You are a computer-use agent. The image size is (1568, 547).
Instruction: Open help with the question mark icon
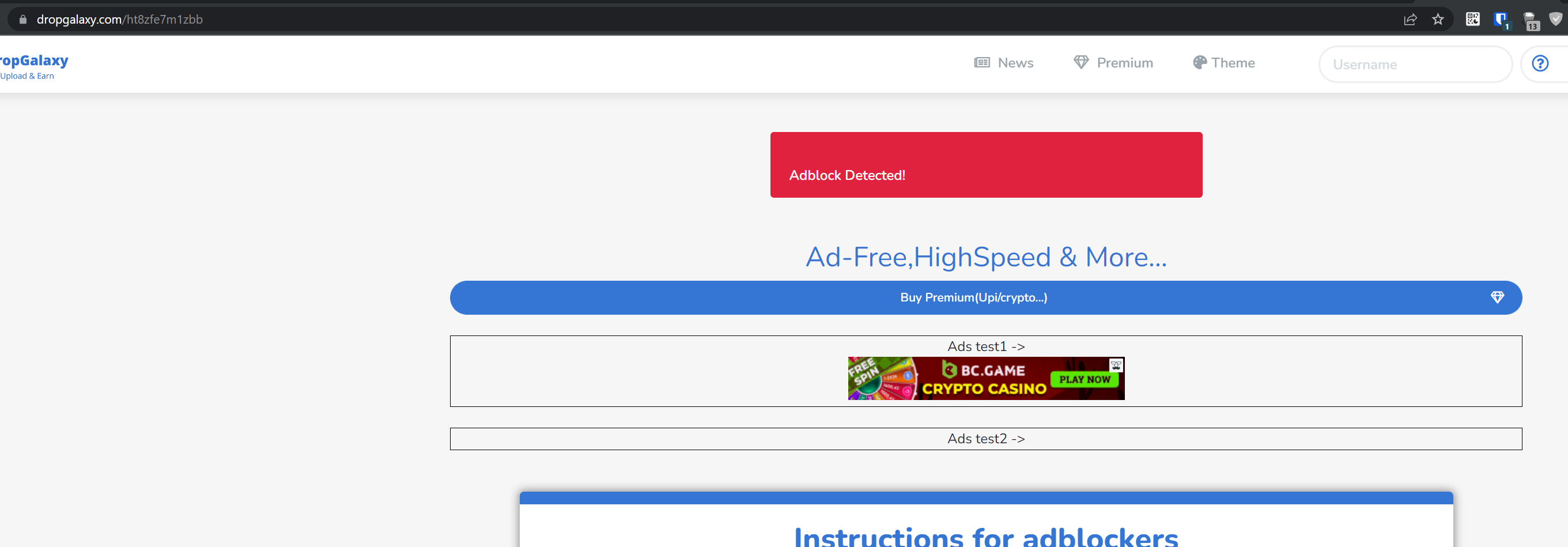coord(1540,63)
